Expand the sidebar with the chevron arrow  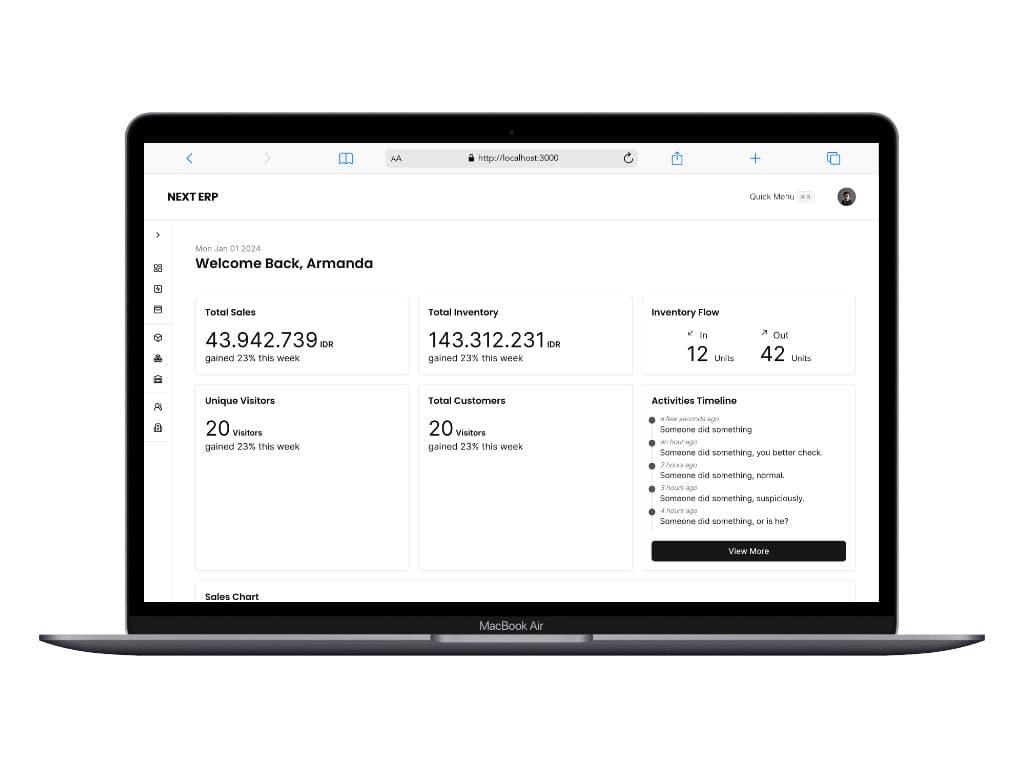(158, 235)
